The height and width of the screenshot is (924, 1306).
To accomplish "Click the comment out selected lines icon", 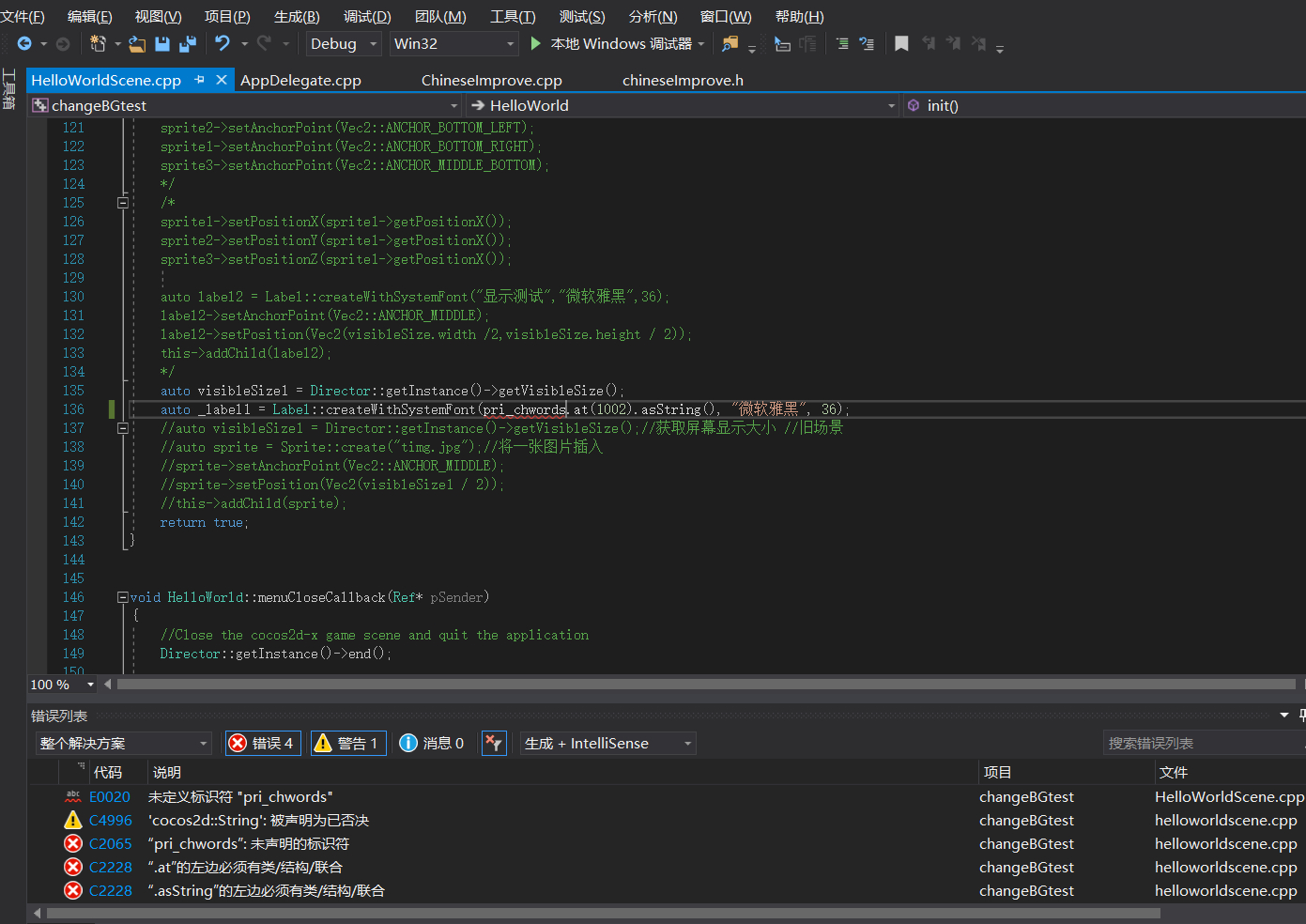I will [x=842, y=44].
